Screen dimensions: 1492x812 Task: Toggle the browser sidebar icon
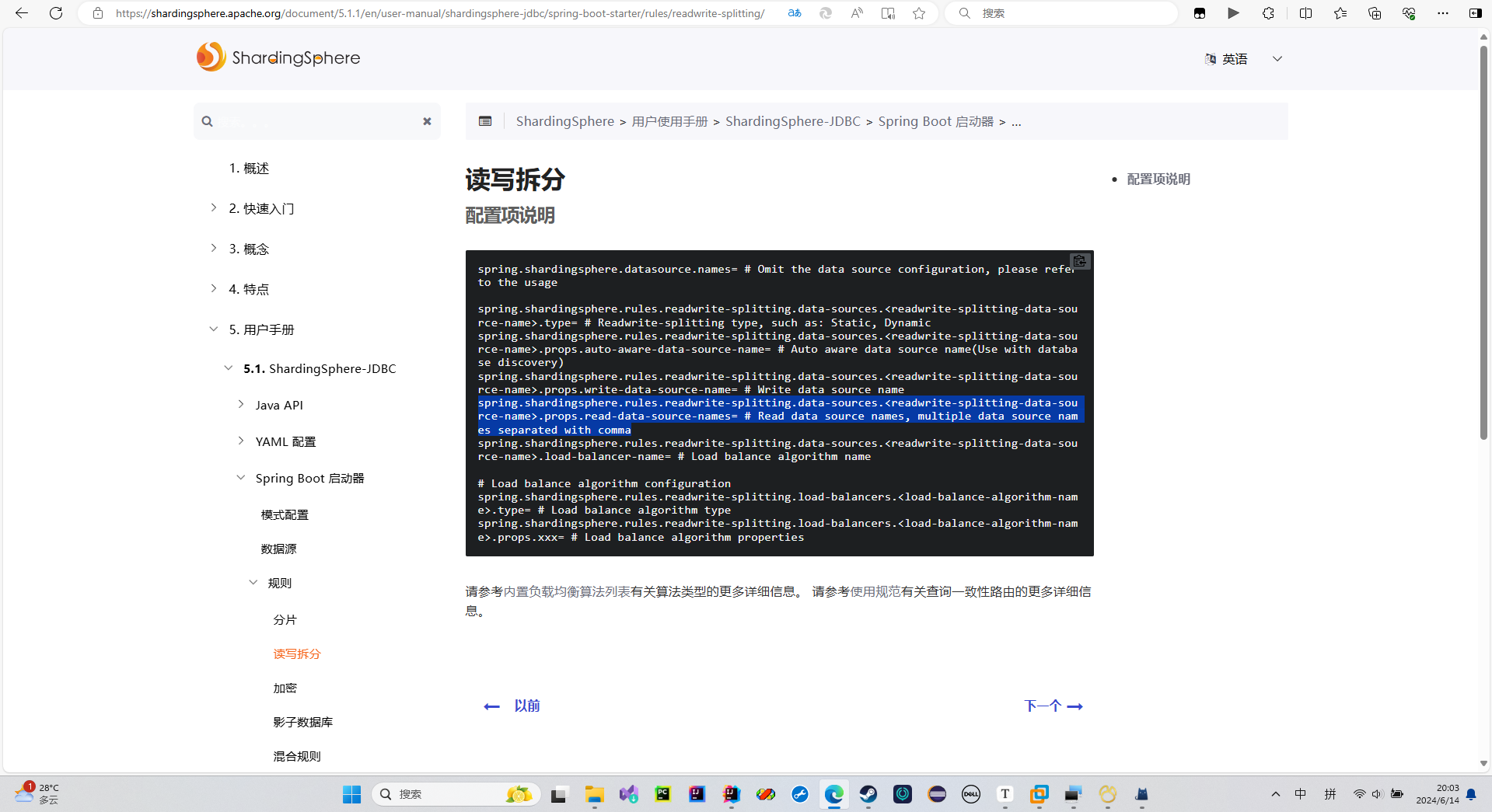1475,13
